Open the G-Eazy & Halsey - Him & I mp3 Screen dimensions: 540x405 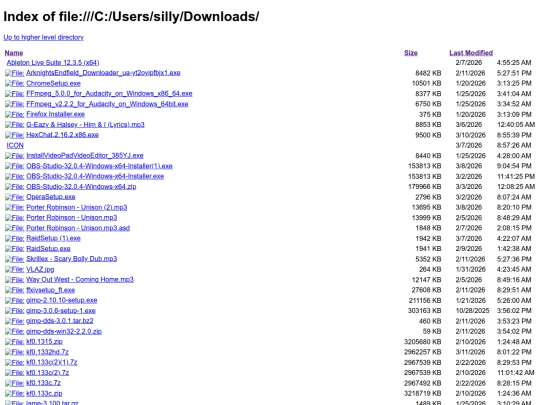coord(85,124)
